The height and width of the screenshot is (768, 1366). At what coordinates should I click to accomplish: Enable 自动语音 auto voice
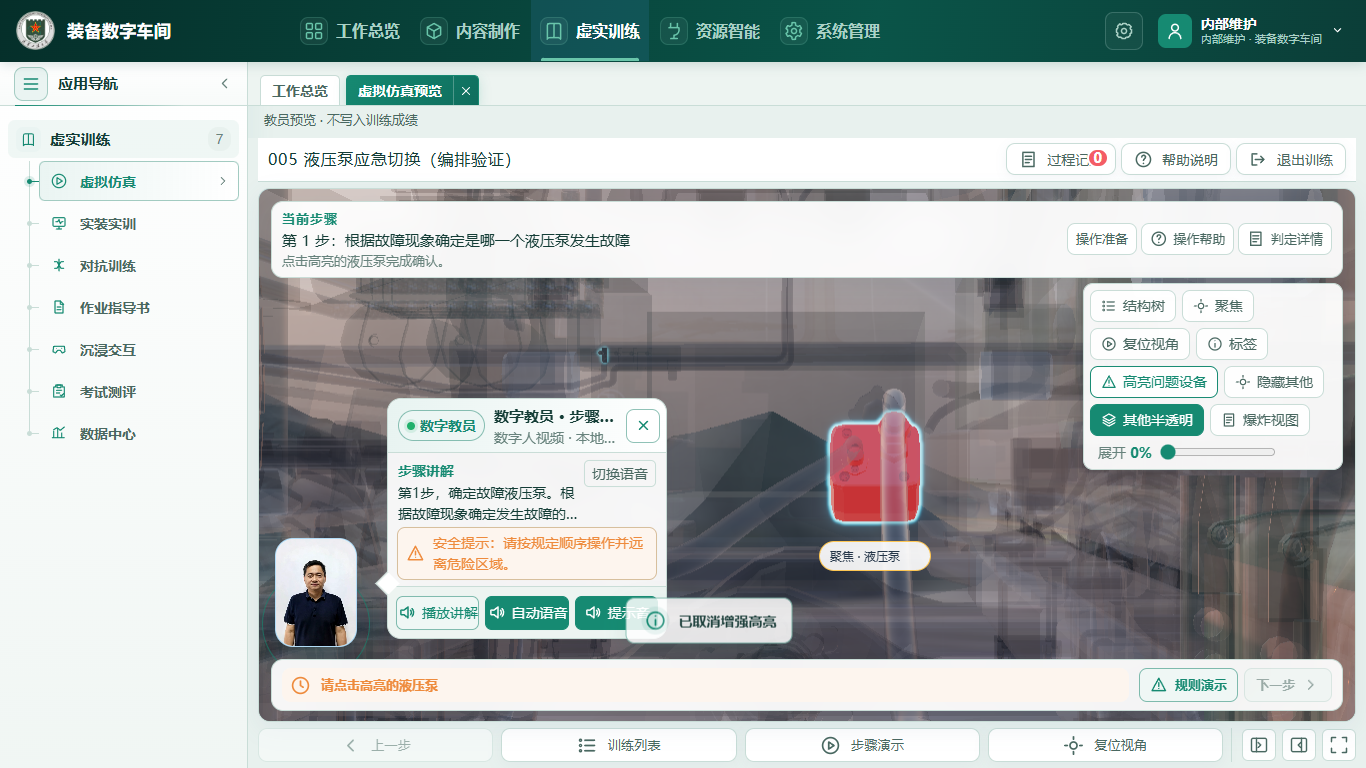pyautogui.click(x=527, y=613)
